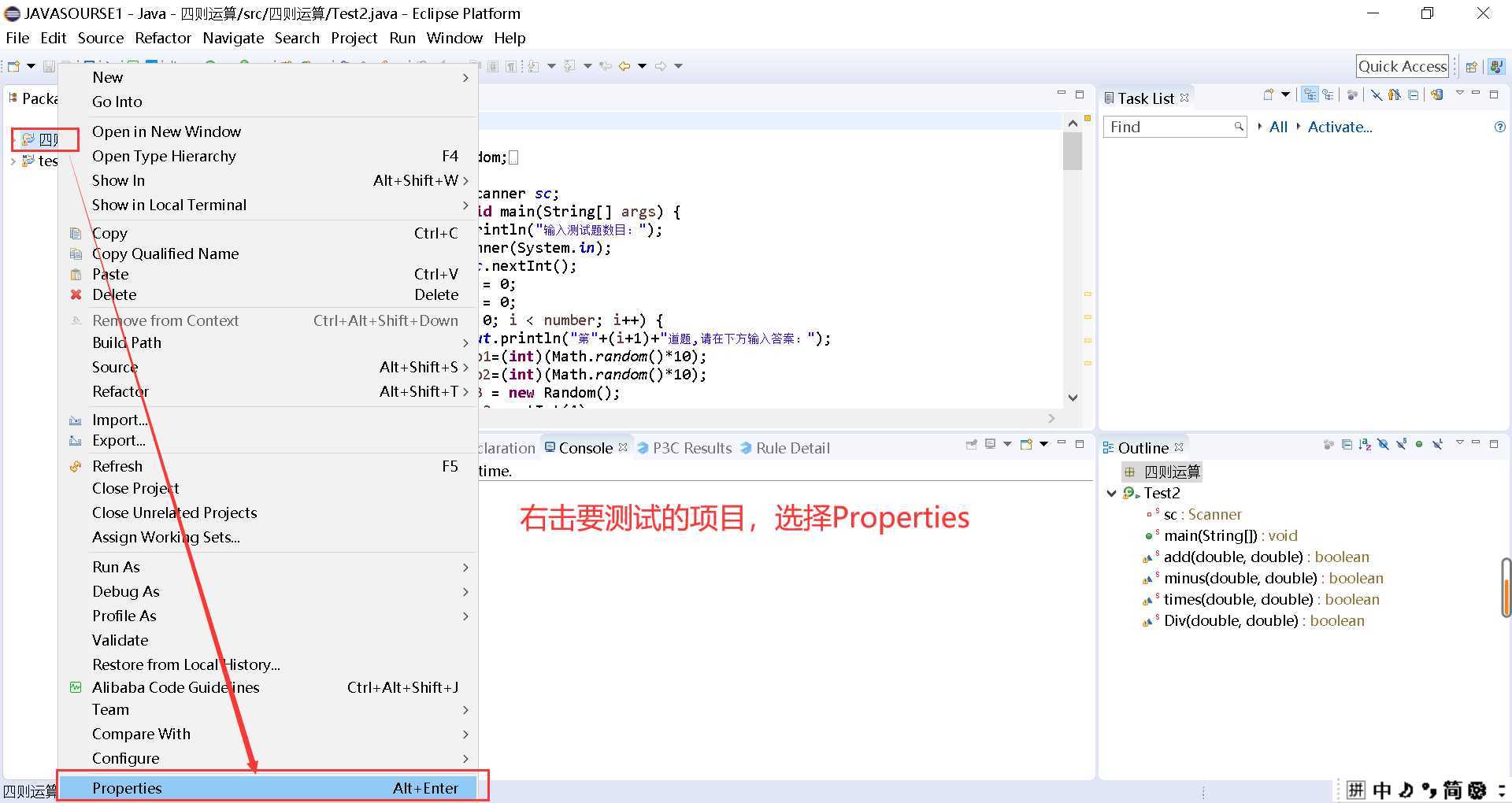Open the Window menu in the menu bar
1512x803 pixels.
454,38
